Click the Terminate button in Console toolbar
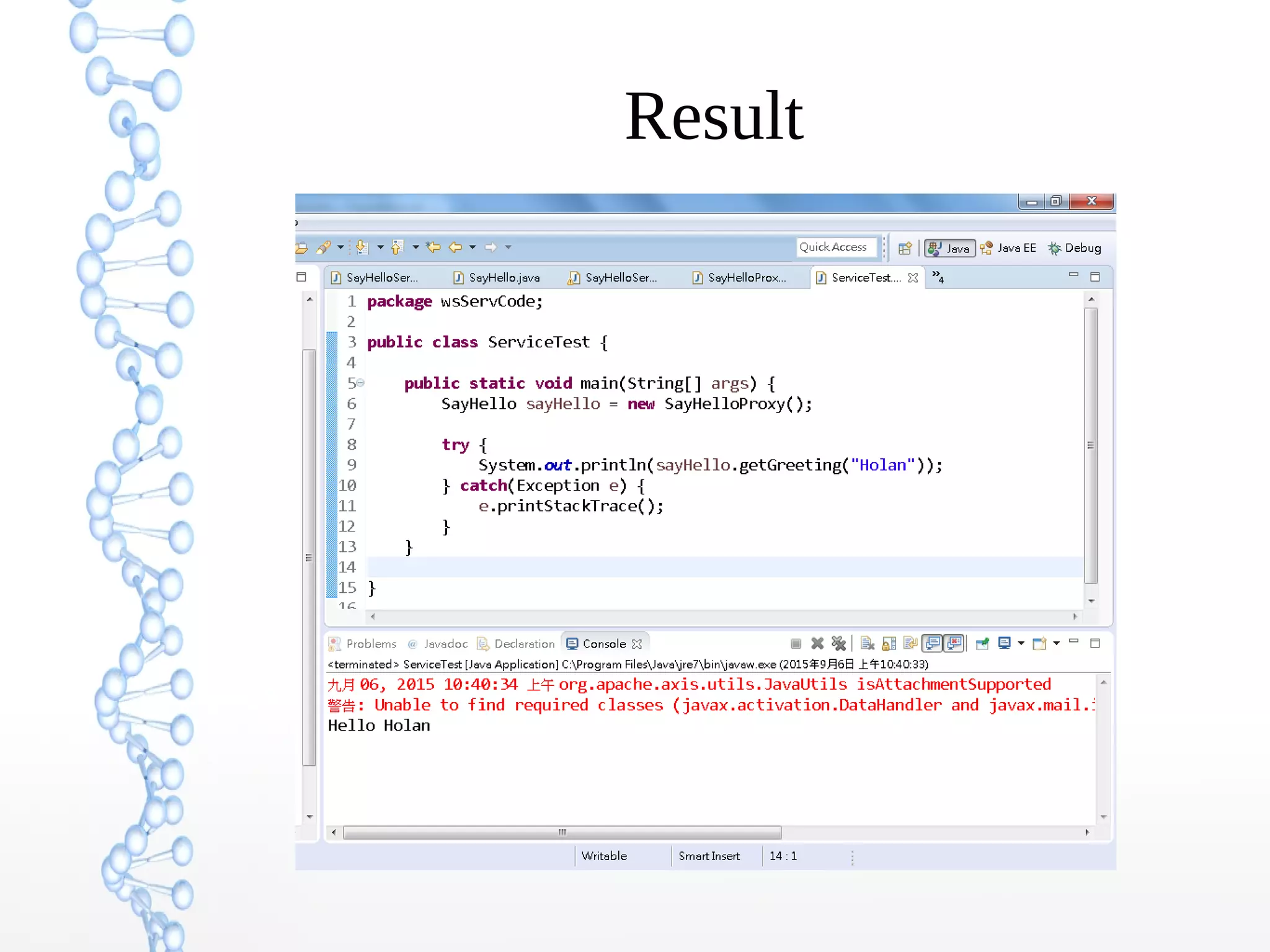The width and height of the screenshot is (1270, 952). tap(796, 644)
